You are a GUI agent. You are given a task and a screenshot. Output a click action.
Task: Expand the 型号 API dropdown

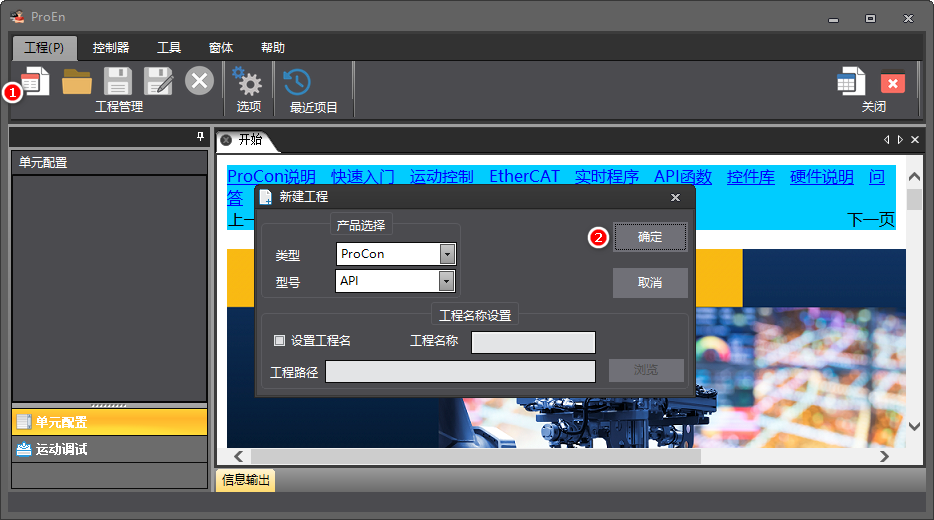click(x=446, y=281)
